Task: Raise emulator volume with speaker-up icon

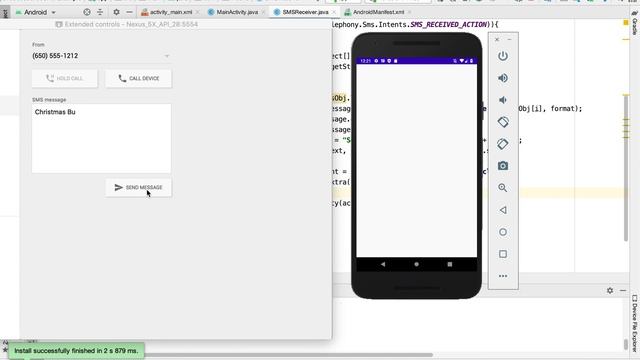Action: coord(503,78)
